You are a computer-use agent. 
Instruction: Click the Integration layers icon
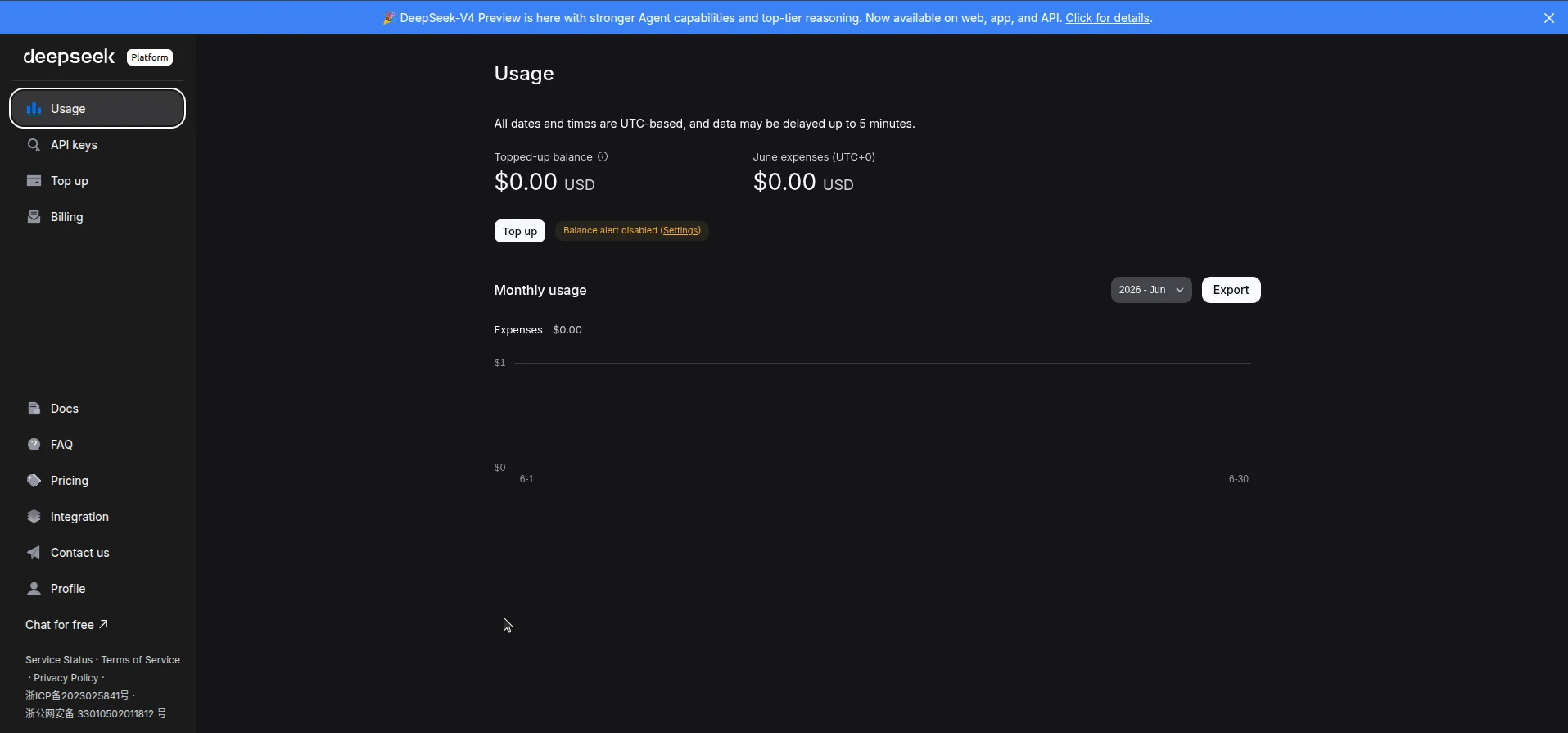click(34, 517)
